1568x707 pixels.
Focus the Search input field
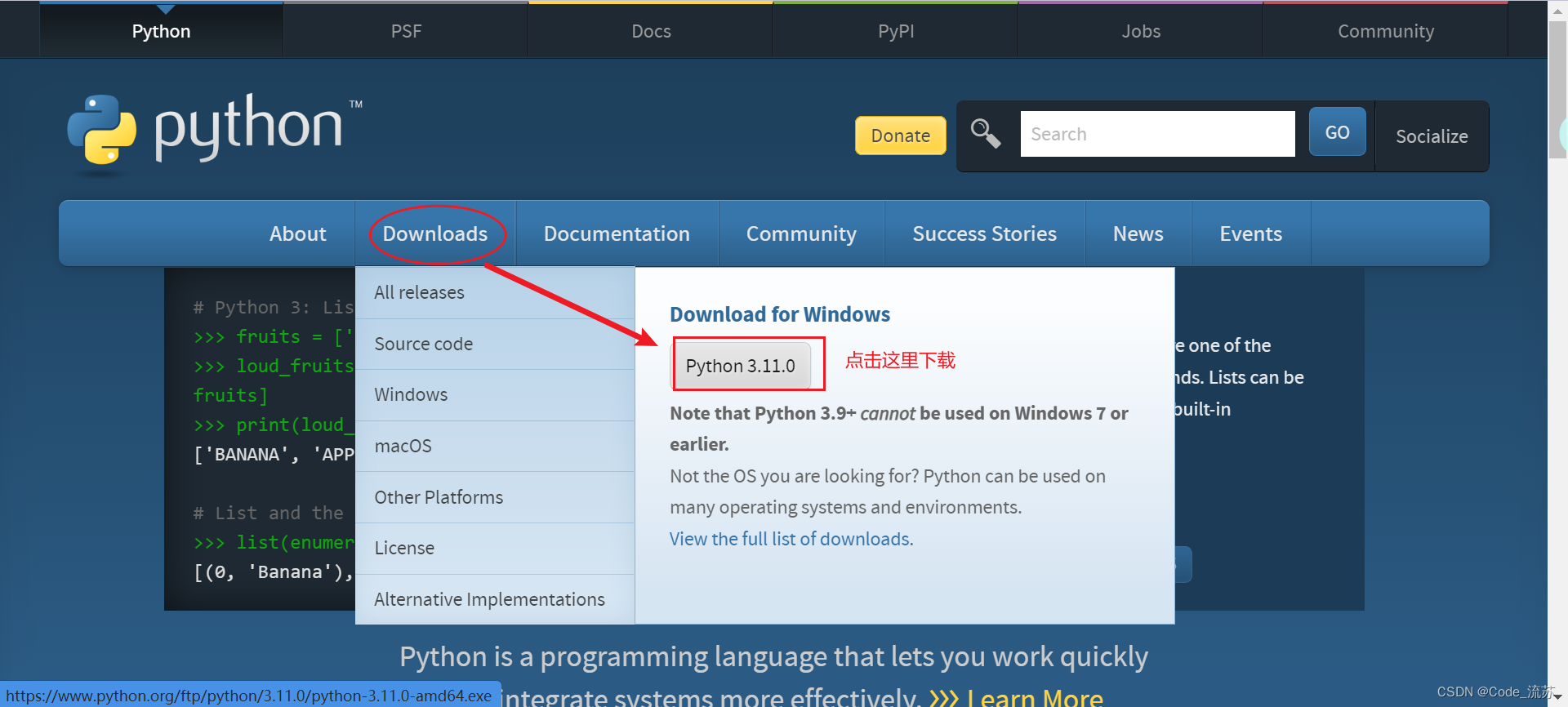coord(1157,134)
